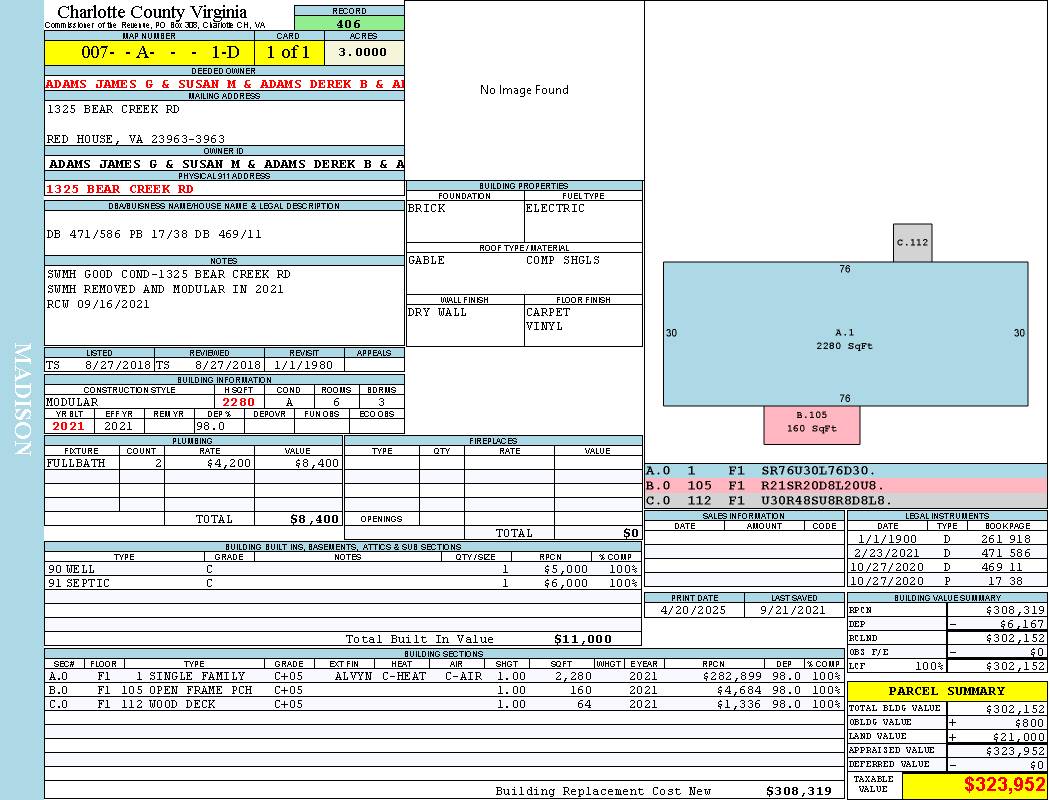Click the listed date TS 8/27/2018
Viewport: 1050px width, 800px height.
point(98,366)
